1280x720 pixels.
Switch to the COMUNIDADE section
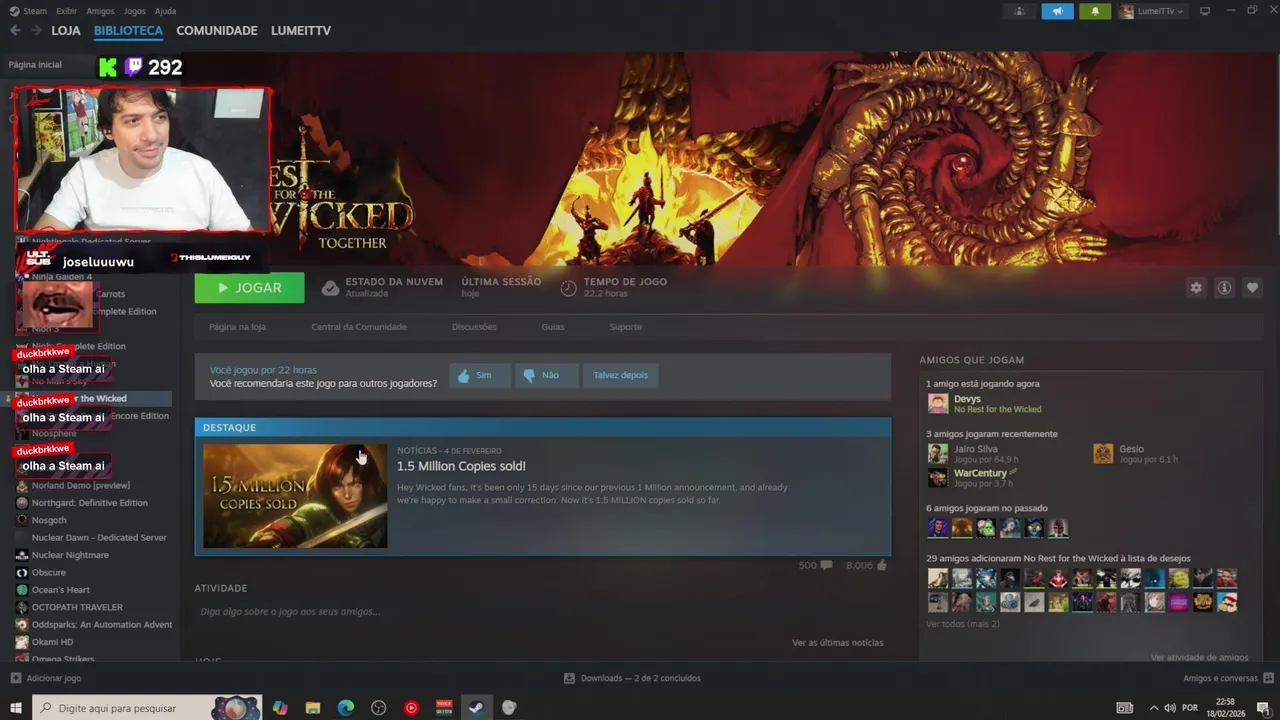pyautogui.click(x=217, y=31)
